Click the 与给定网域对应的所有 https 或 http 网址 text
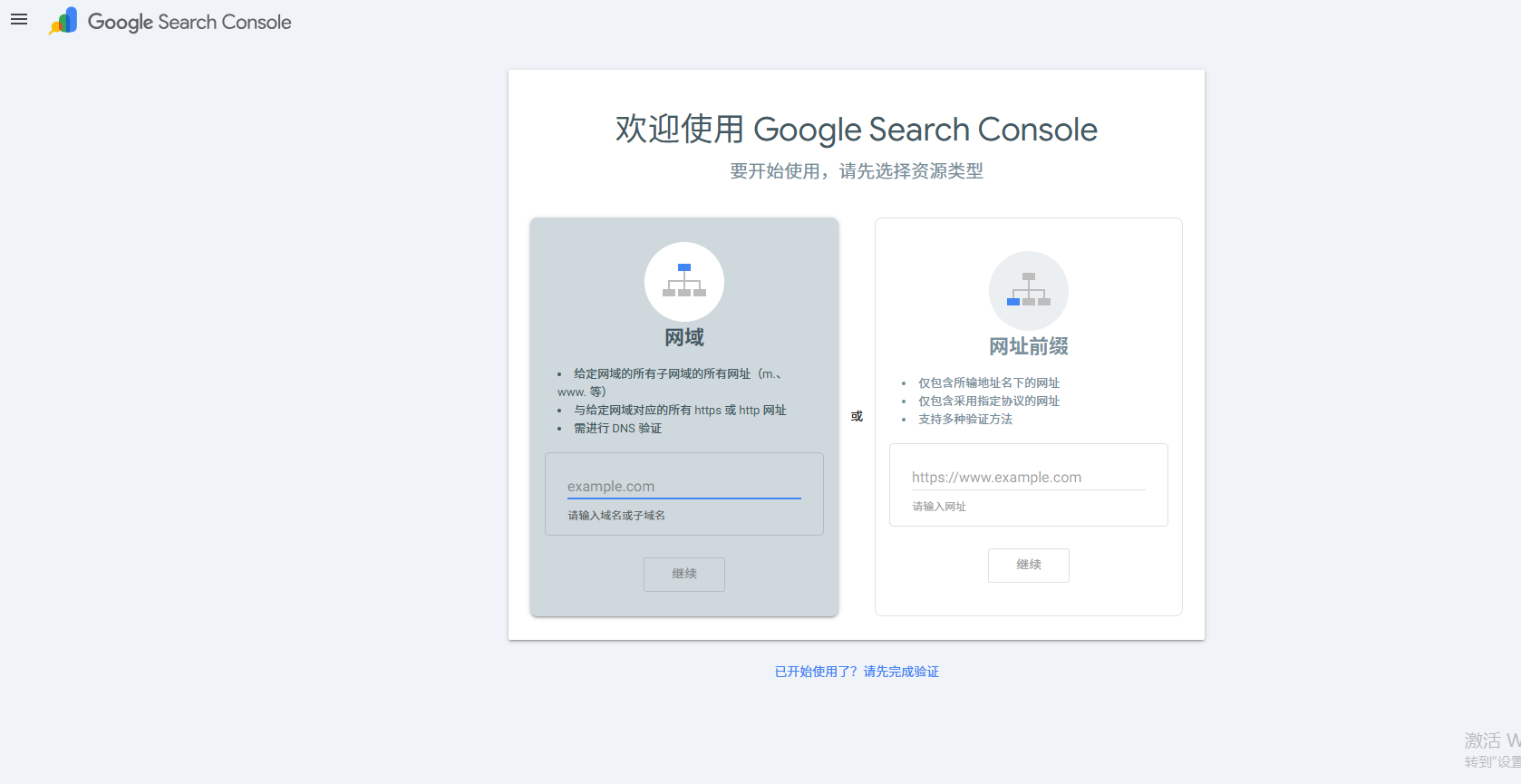This screenshot has width=1521, height=784. pos(680,410)
